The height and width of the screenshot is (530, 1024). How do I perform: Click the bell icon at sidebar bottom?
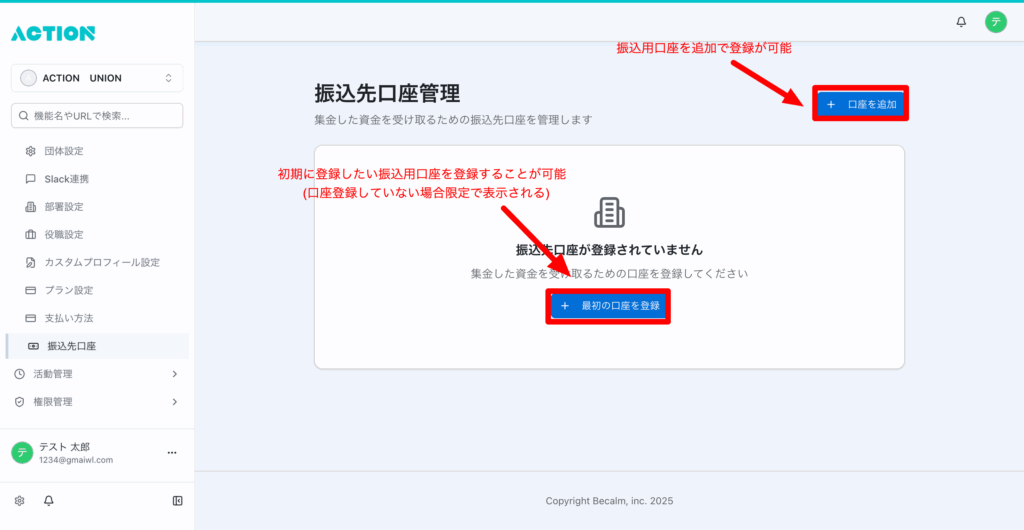[48, 500]
